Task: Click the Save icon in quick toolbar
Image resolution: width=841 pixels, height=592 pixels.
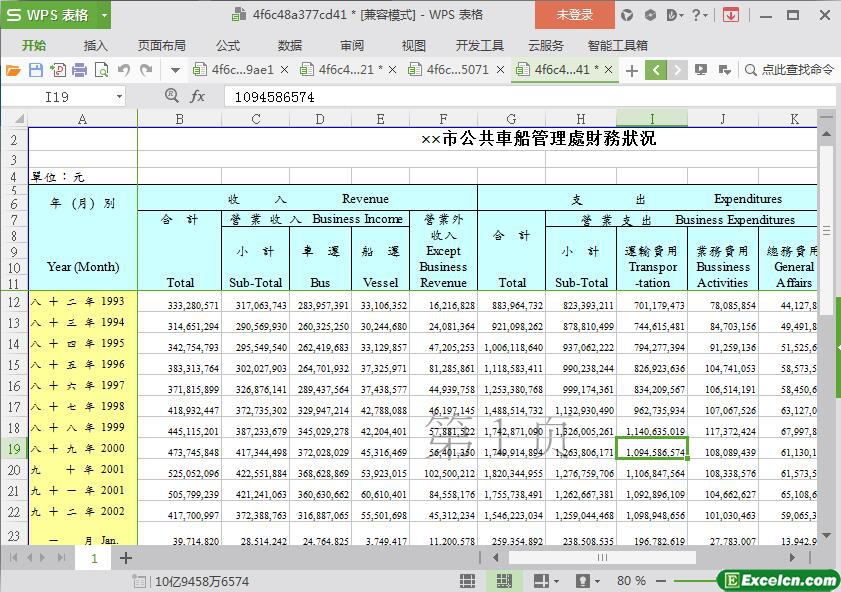Action: 36,70
